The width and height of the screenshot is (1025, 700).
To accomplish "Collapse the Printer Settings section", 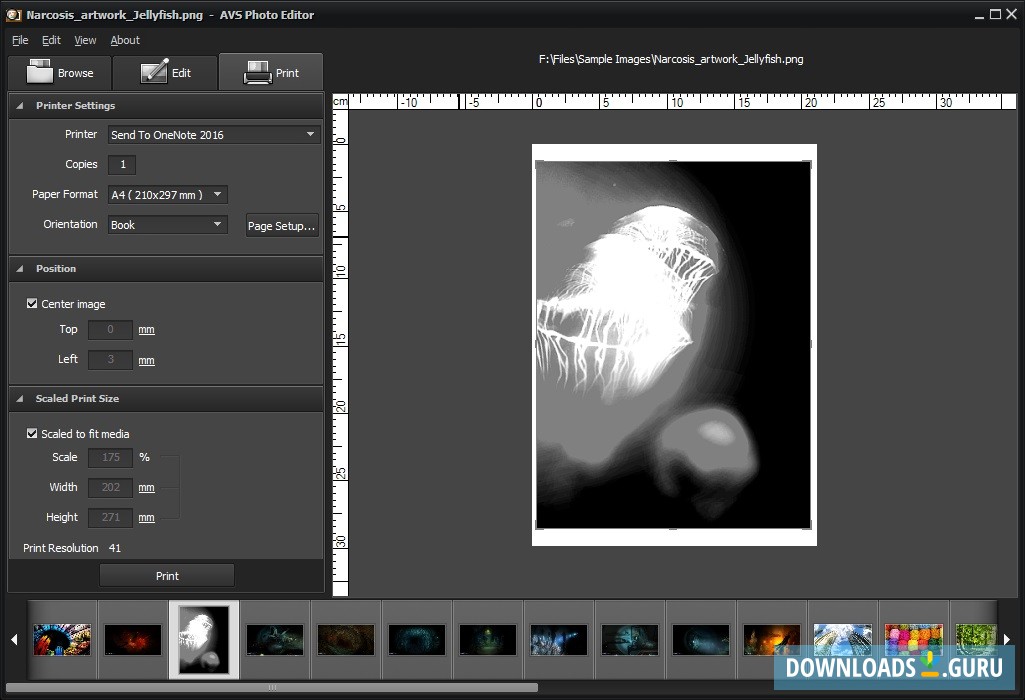I will [19, 105].
